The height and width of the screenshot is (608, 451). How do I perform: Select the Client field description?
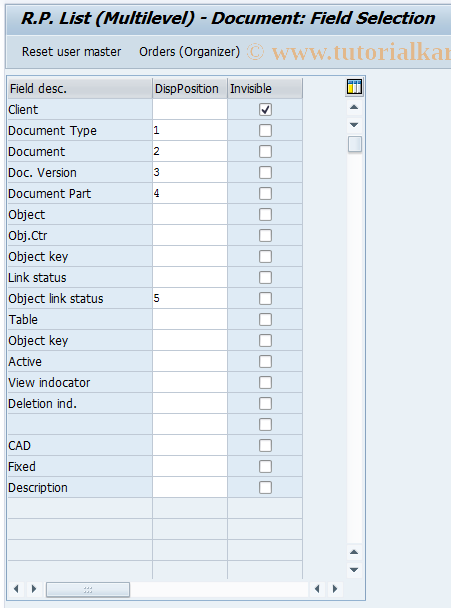(23, 110)
